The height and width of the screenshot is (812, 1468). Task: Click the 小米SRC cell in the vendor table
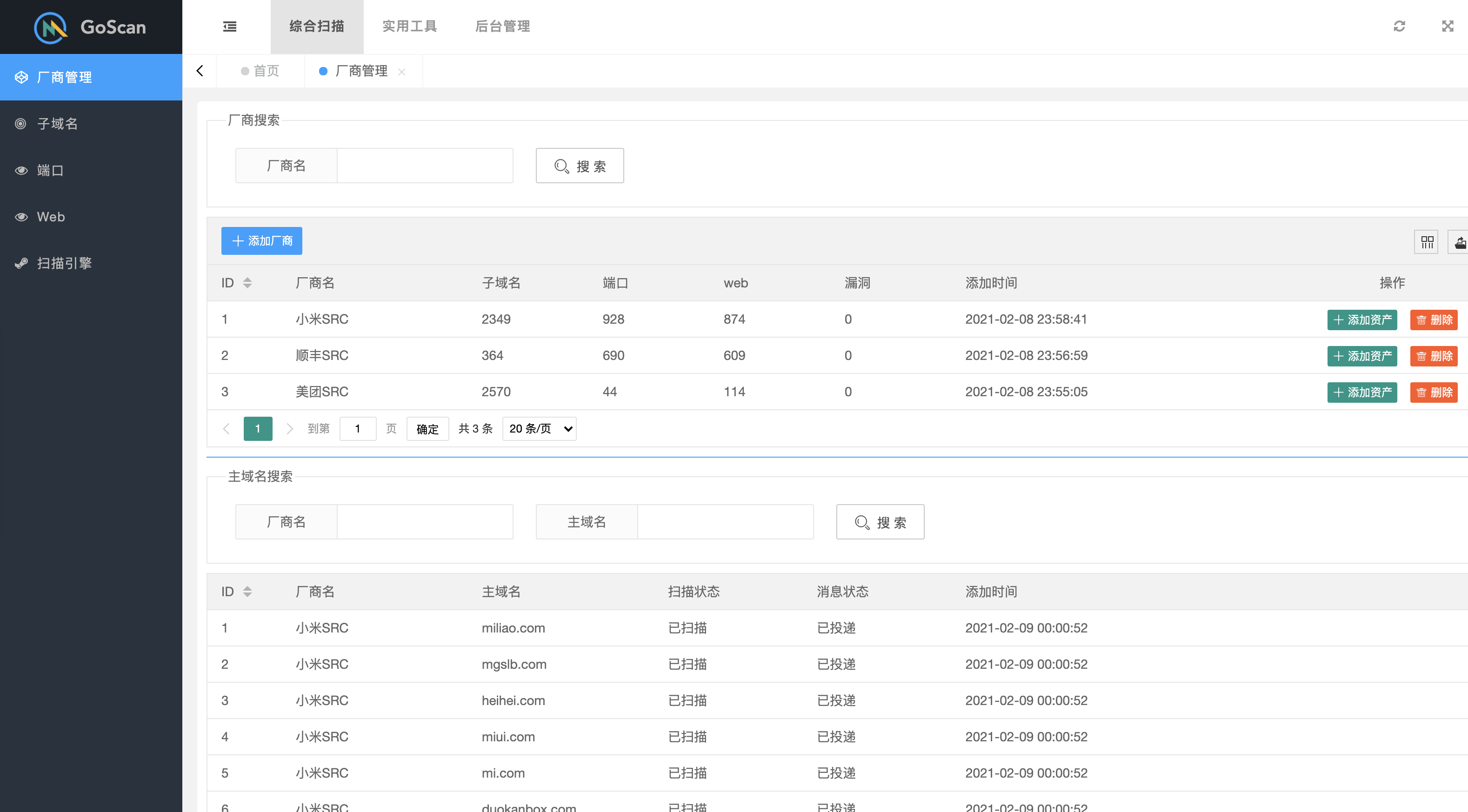point(322,319)
